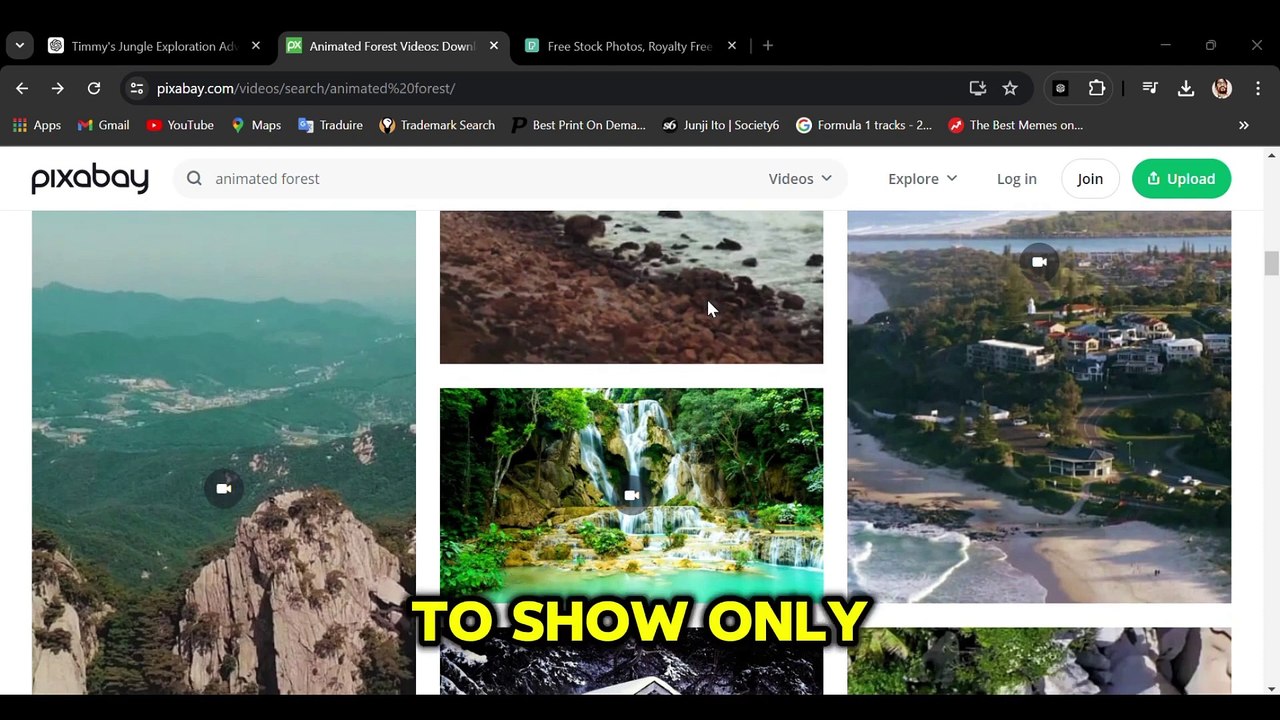
Task: Open the media controls icon in toolbar
Action: (x=1150, y=88)
